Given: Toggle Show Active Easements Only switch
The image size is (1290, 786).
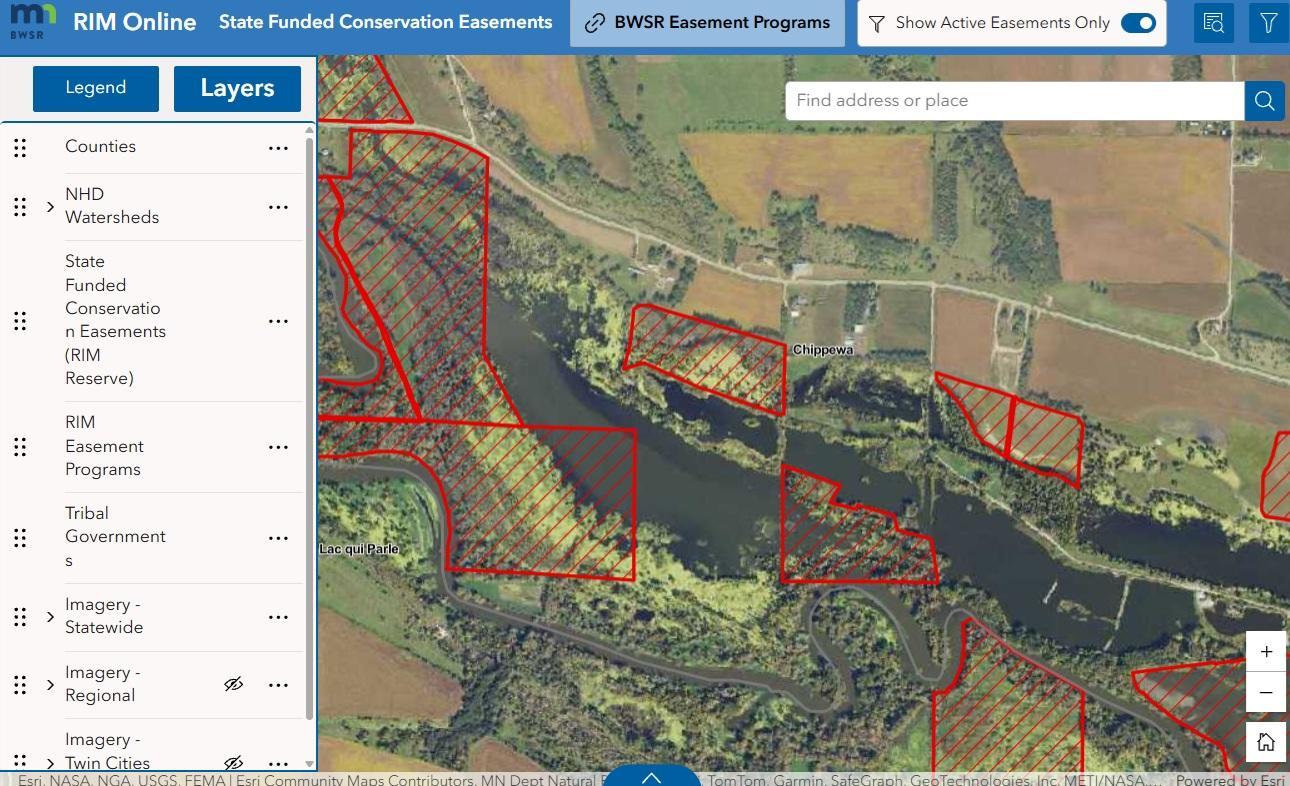Looking at the screenshot, I should point(1138,23).
